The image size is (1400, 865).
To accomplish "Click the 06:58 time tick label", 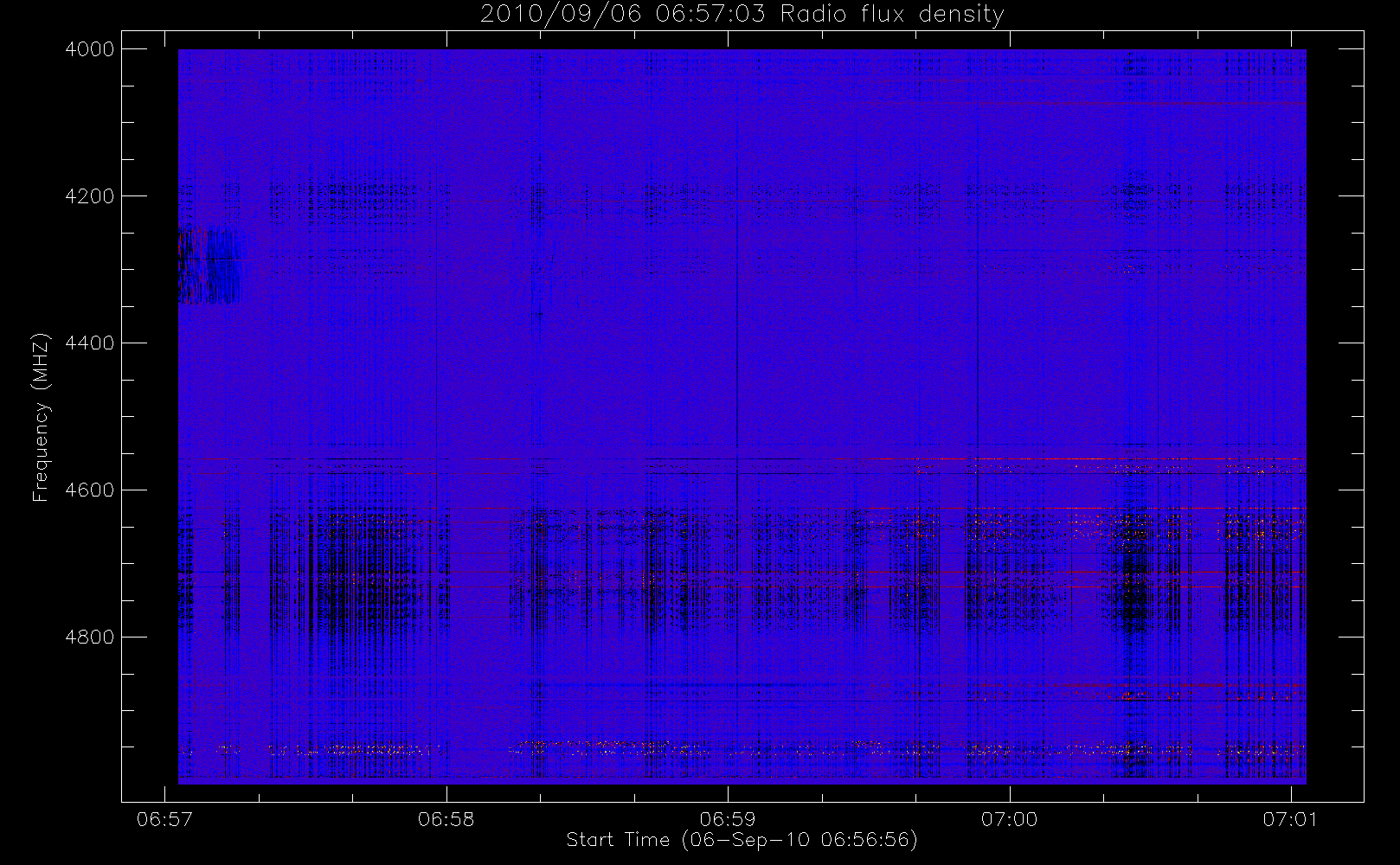I will coord(446,819).
